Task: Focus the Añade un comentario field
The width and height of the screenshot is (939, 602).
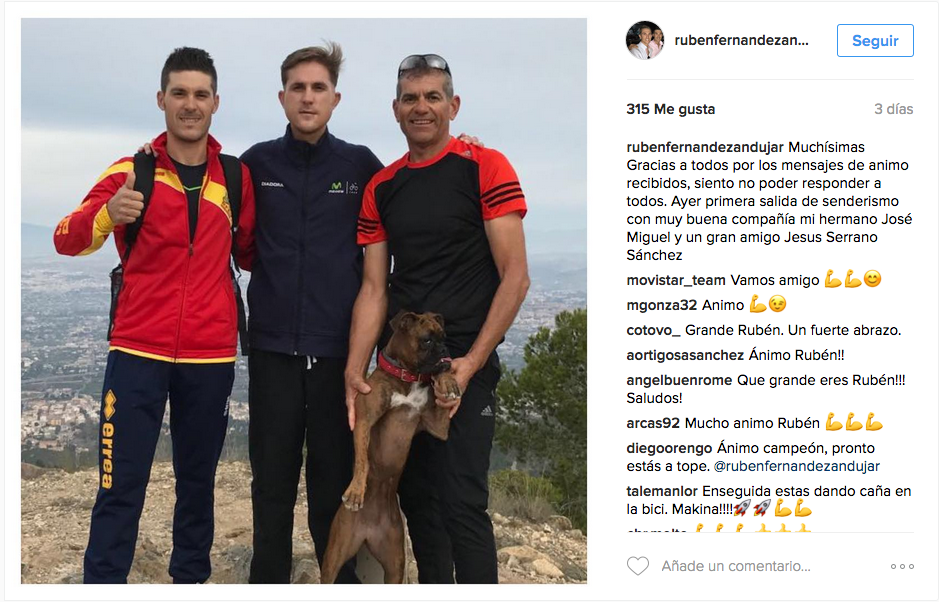Action: click(x=735, y=566)
